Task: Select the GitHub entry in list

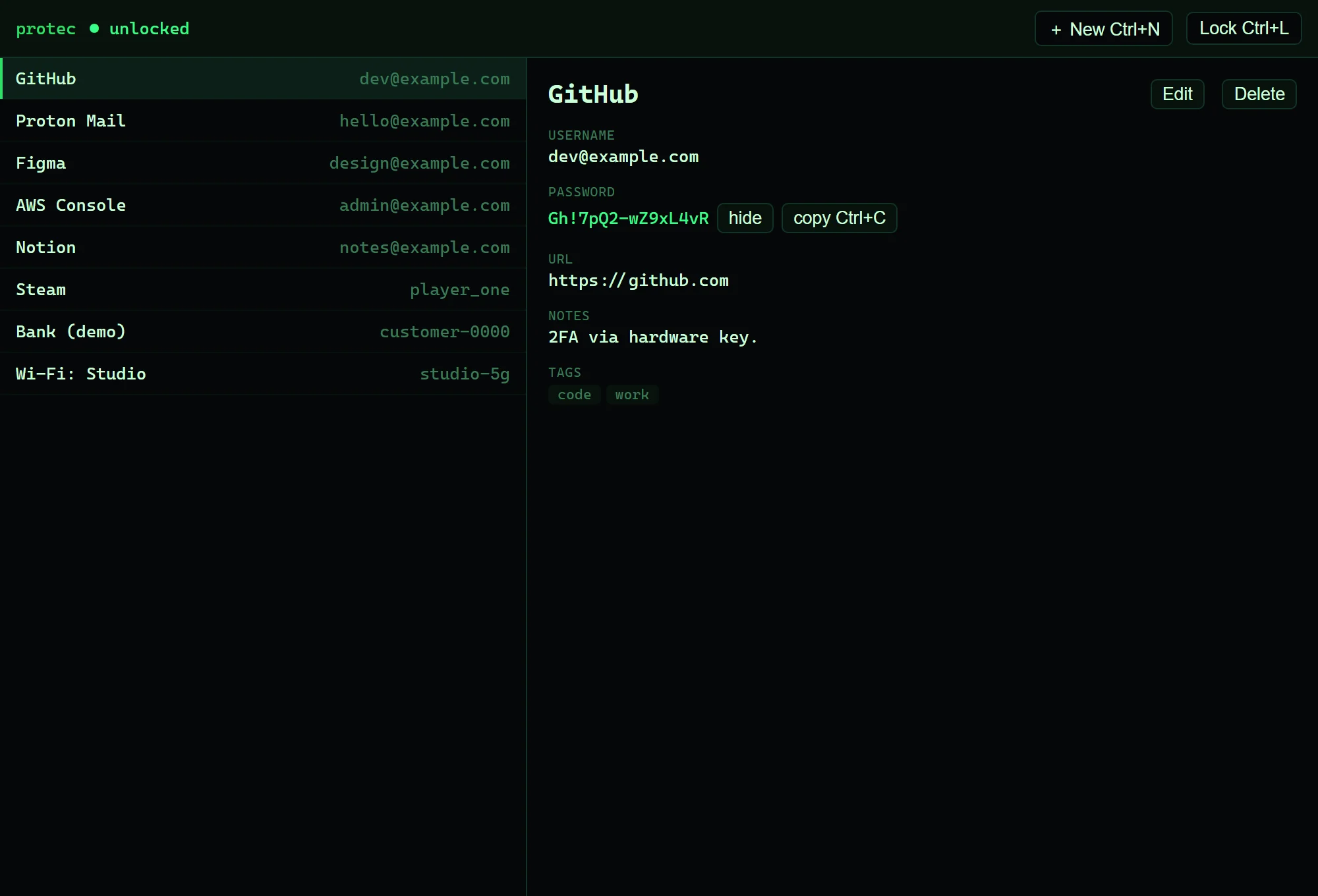Action: coord(264,79)
